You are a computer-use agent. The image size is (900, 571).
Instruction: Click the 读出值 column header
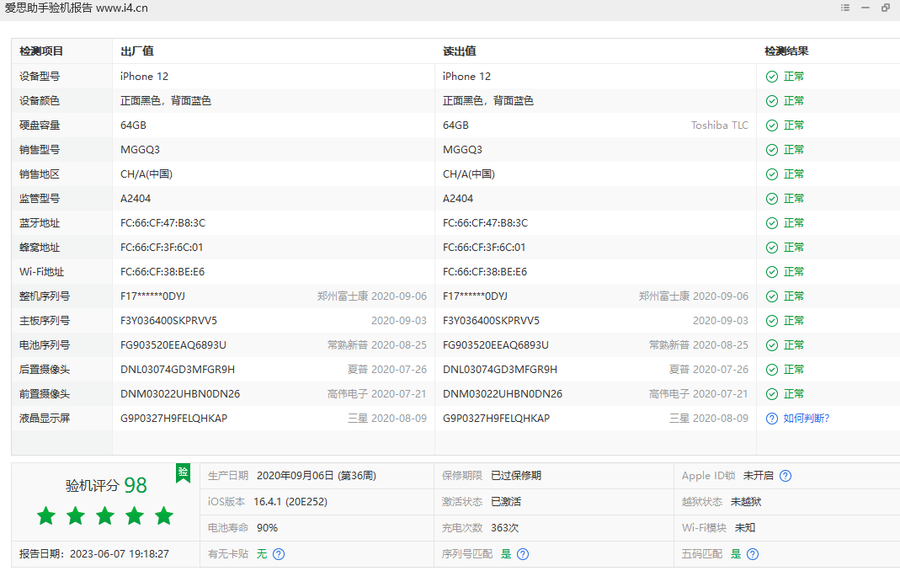coord(459,51)
